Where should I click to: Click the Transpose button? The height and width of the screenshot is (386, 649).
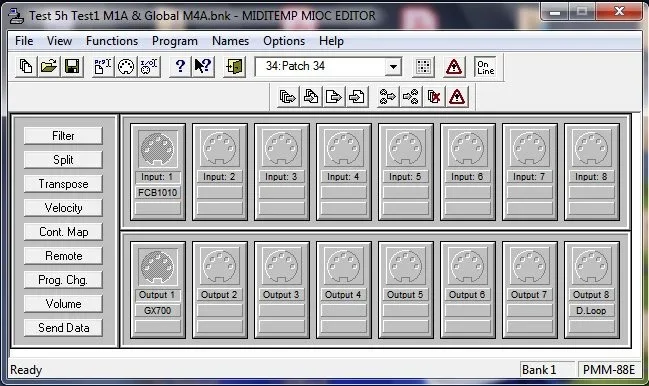coord(63,184)
